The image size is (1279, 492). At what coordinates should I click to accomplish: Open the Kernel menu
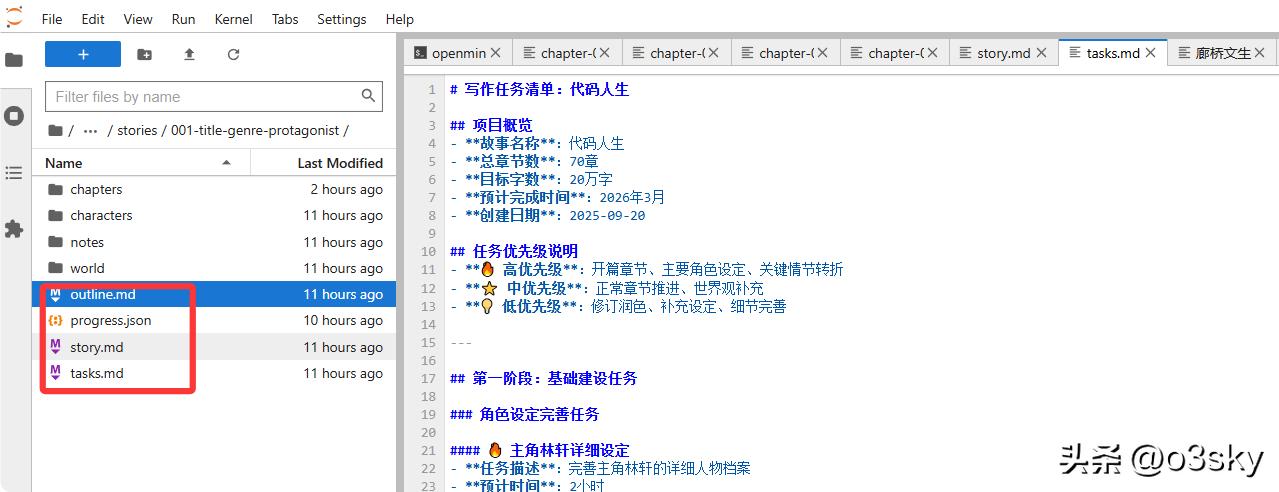(233, 19)
